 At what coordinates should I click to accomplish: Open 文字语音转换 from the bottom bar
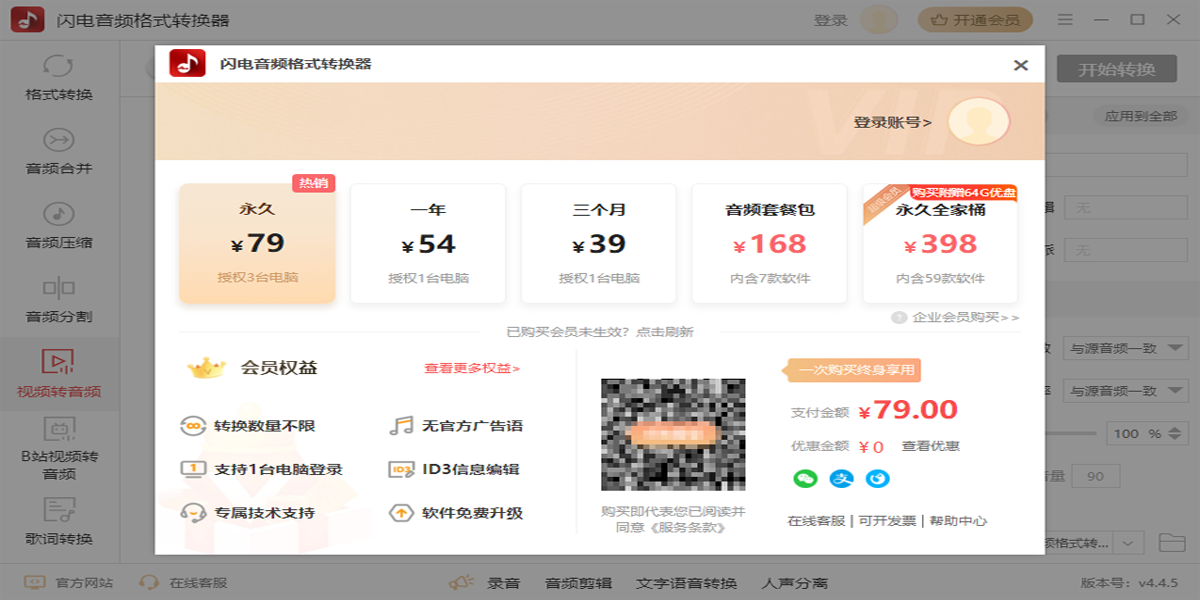click(x=687, y=583)
